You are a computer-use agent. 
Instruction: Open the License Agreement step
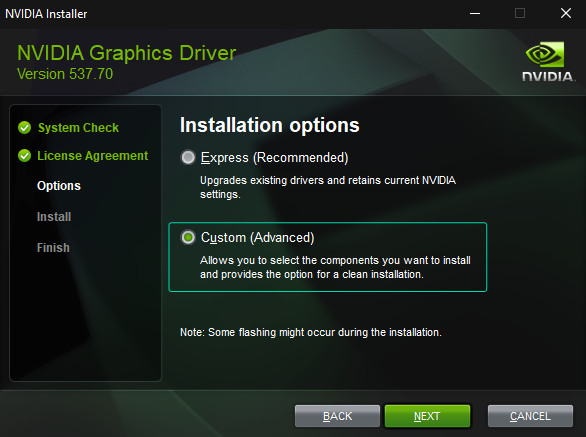[93, 156]
